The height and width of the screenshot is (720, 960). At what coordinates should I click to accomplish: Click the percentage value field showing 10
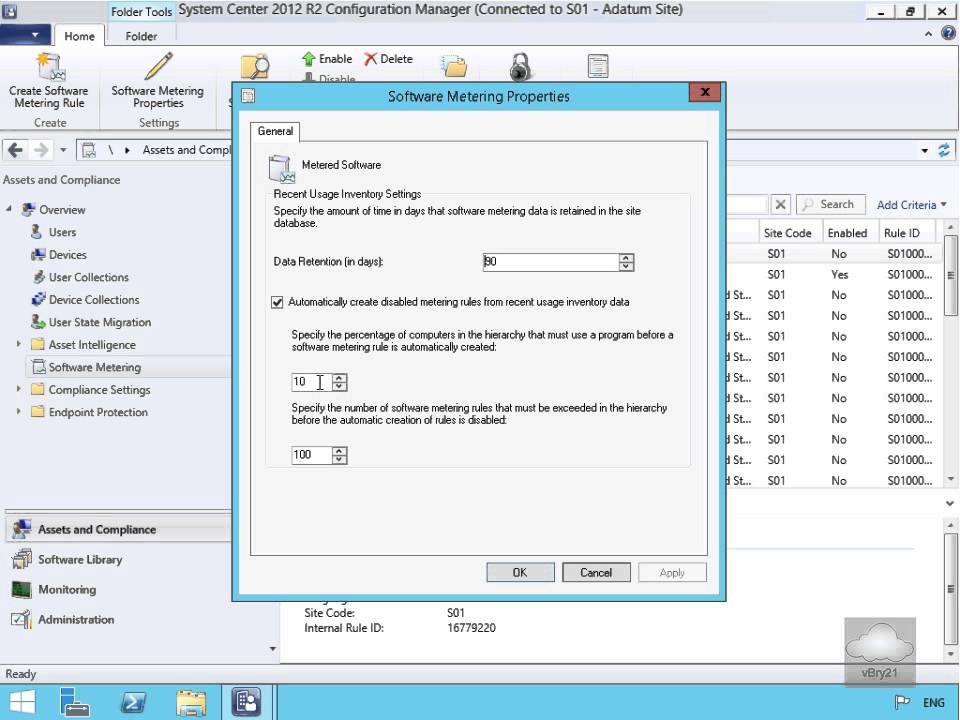click(x=312, y=382)
